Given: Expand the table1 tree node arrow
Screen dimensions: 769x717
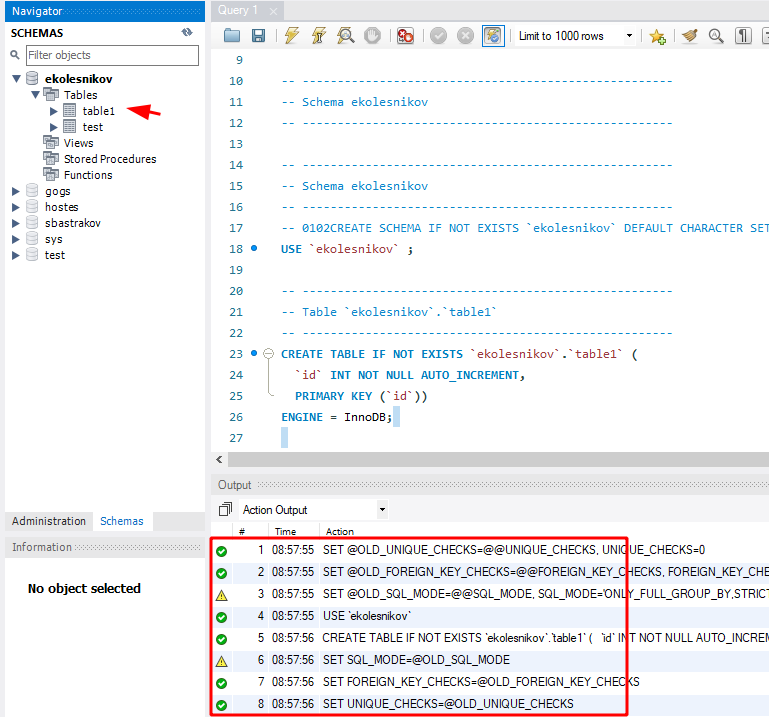Looking at the screenshot, I should pyautogui.click(x=54, y=111).
